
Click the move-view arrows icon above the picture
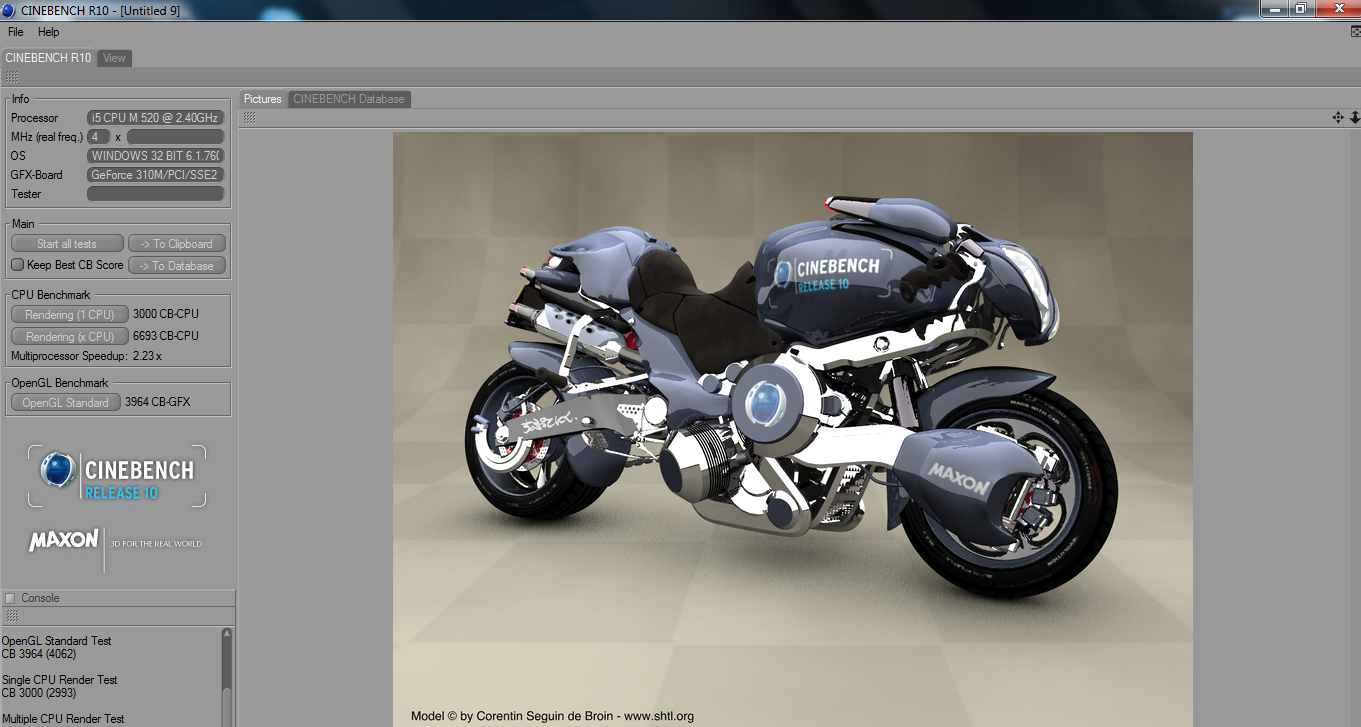coord(1338,118)
